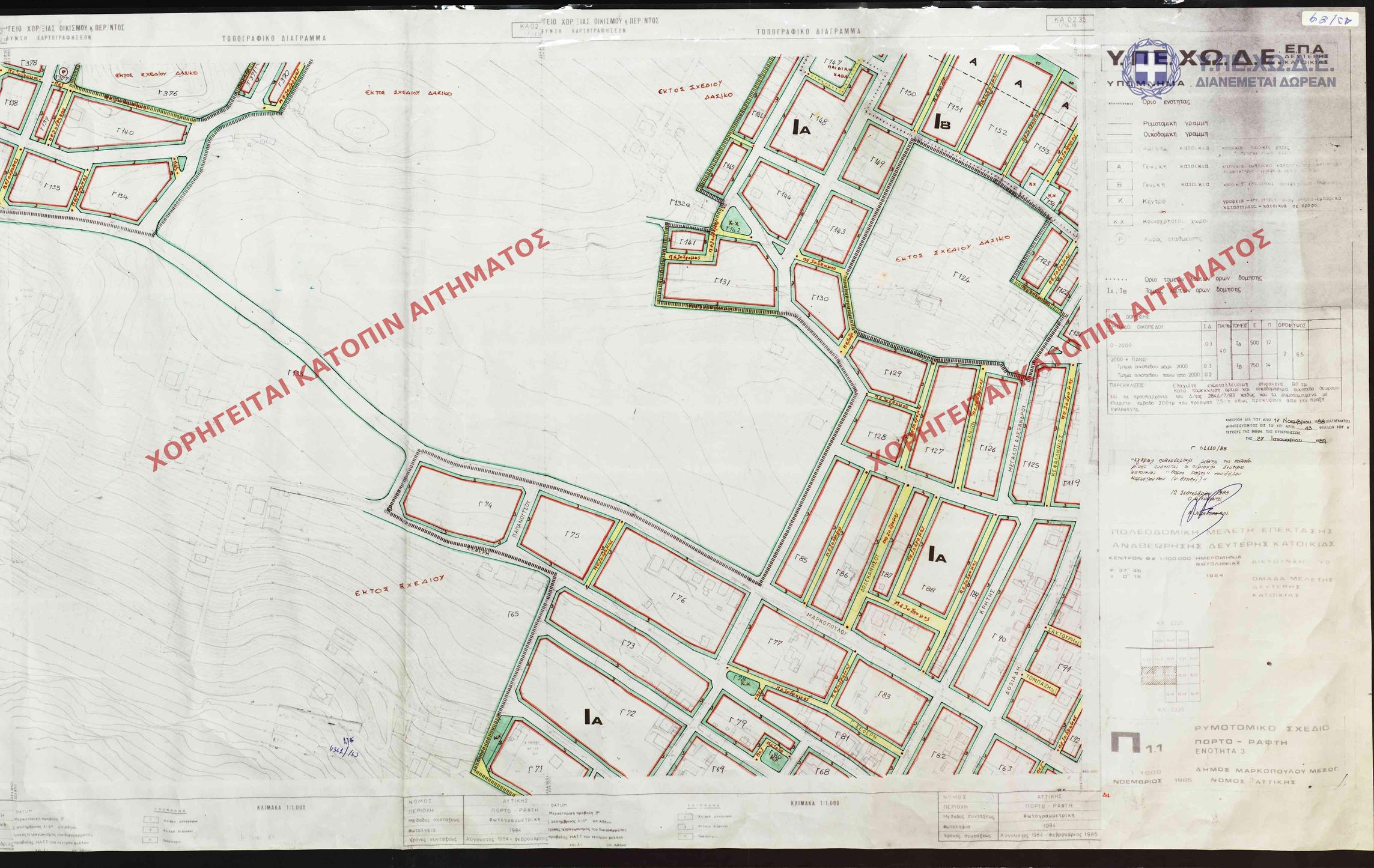The height and width of the screenshot is (868, 1374).
Task: Click the K.X. legend symbol box
Action: click(x=1119, y=221)
